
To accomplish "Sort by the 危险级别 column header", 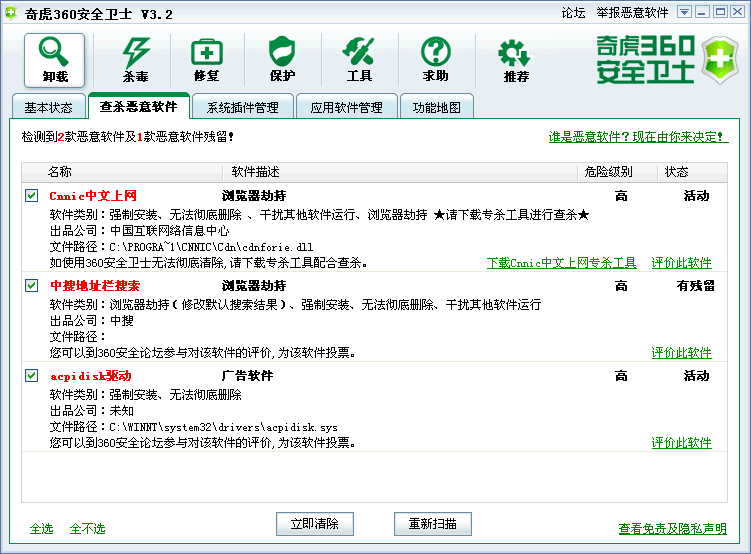I will [617, 172].
